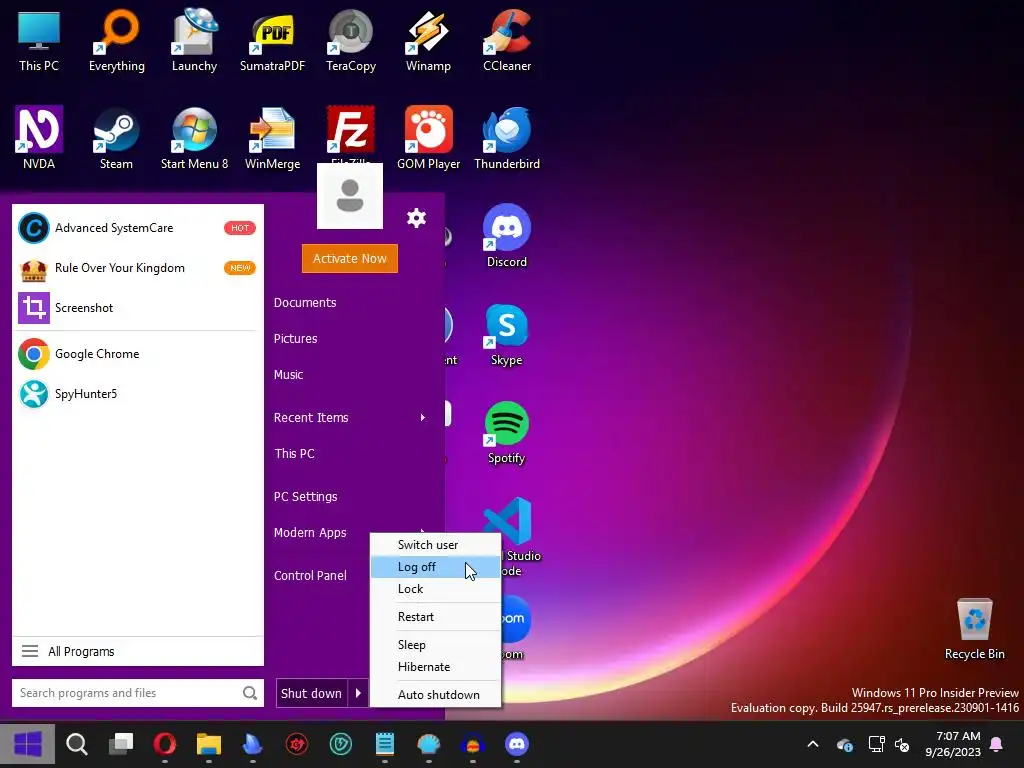
Task: Show hidden system tray icons chevron
Action: point(813,744)
